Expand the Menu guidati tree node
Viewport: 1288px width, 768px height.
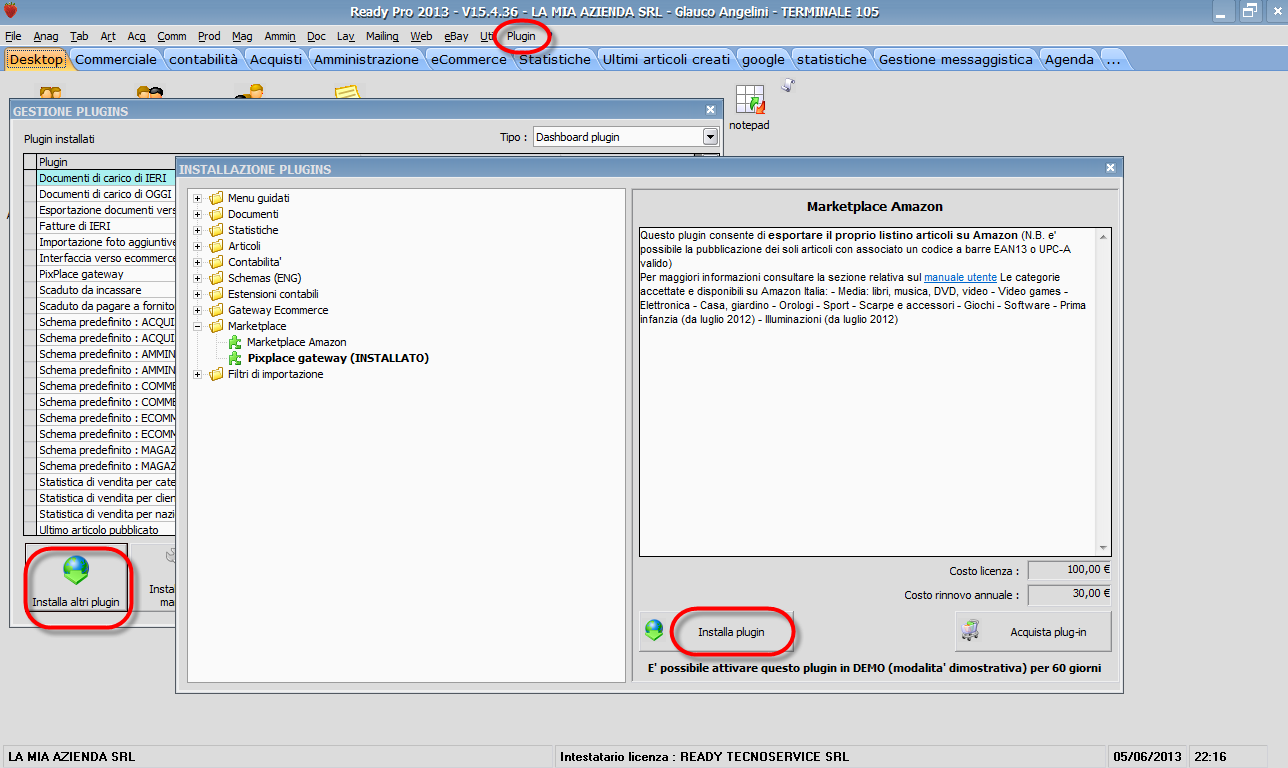coord(198,198)
